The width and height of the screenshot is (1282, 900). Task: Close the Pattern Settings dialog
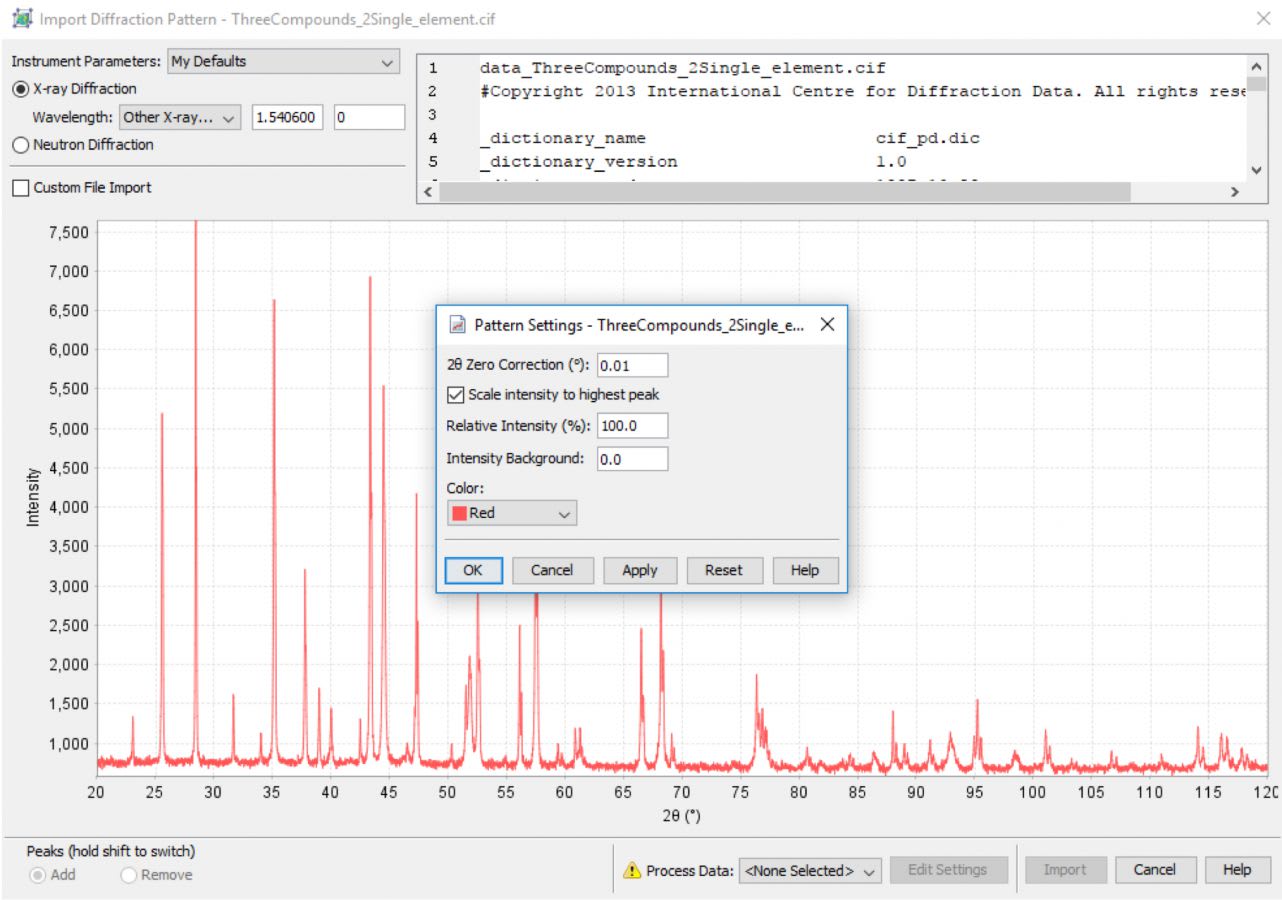pyautogui.click(x=827, y=325)
